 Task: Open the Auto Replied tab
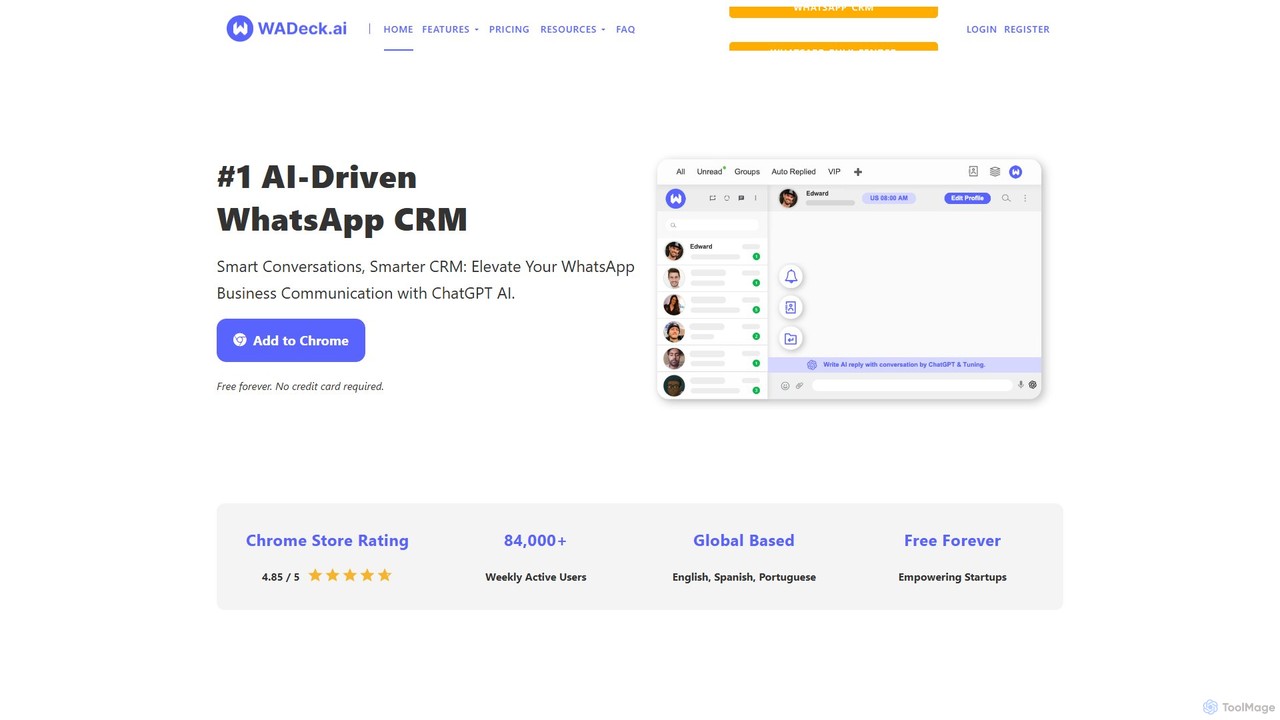tap(794, 172)
